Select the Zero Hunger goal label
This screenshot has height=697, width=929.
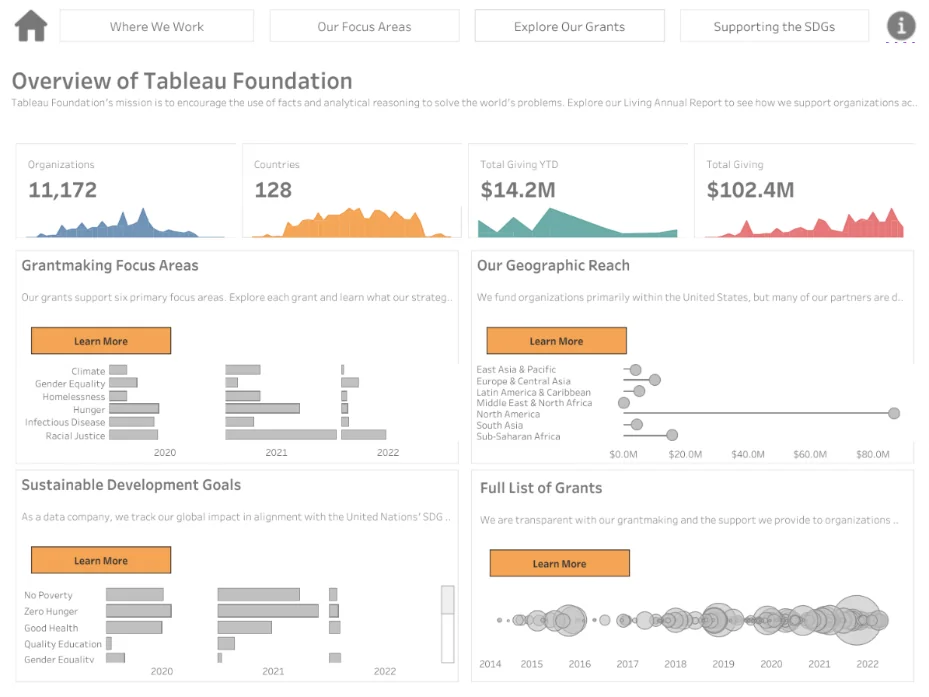[51, 611]
